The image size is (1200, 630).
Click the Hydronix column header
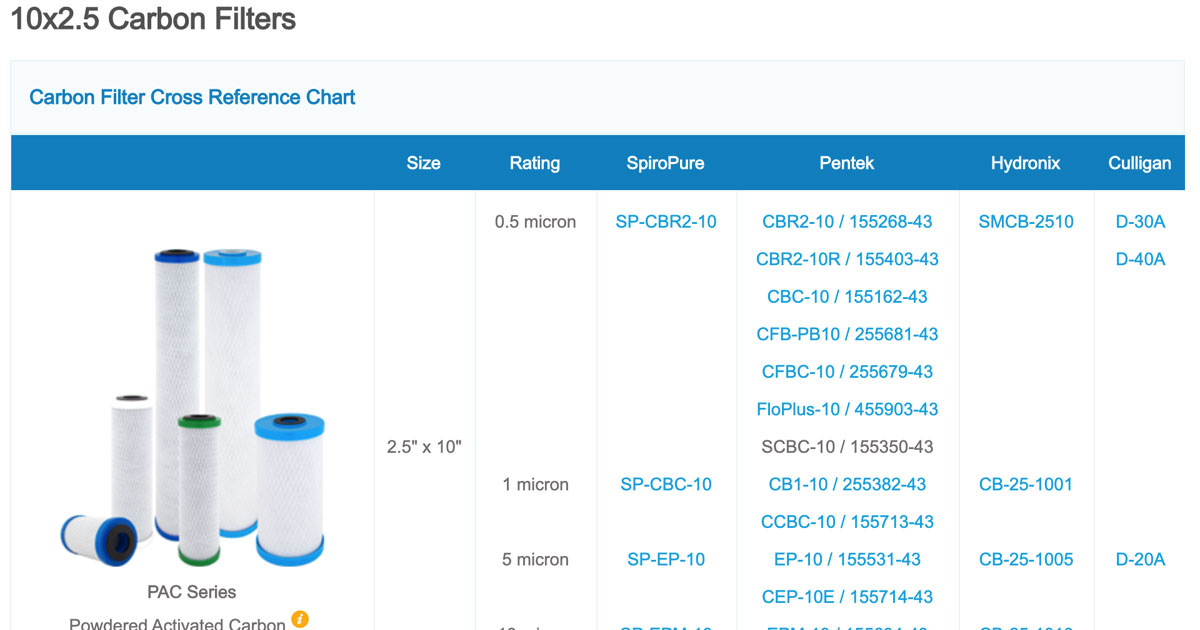(1026, 163)
